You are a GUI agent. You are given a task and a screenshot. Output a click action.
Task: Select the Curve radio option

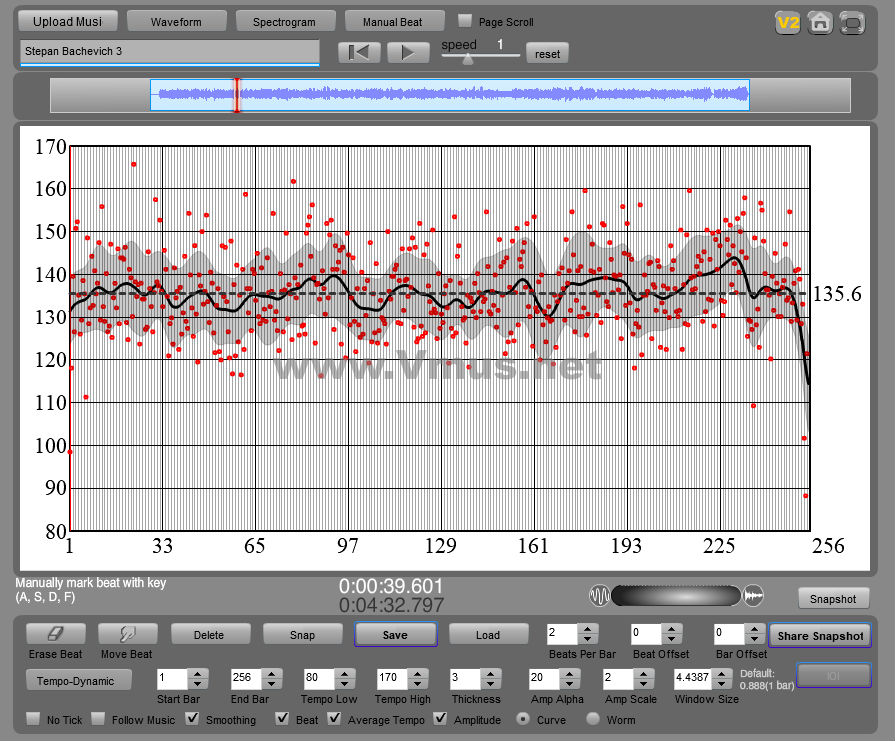click(522, 719)
